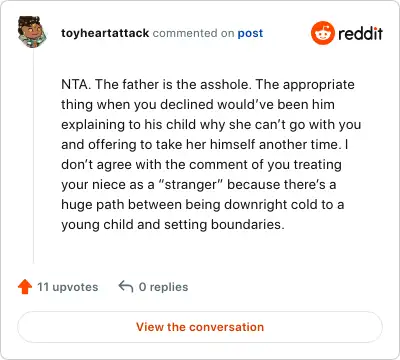Click the line starting with thing when you declined
400x360 pixels.
pos(198,105)
